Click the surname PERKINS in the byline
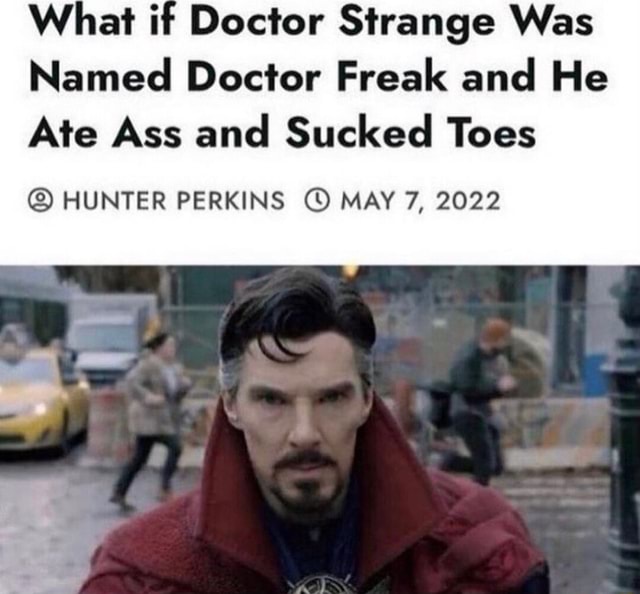The width and height of the screenshot is (640, 594). 230,201
